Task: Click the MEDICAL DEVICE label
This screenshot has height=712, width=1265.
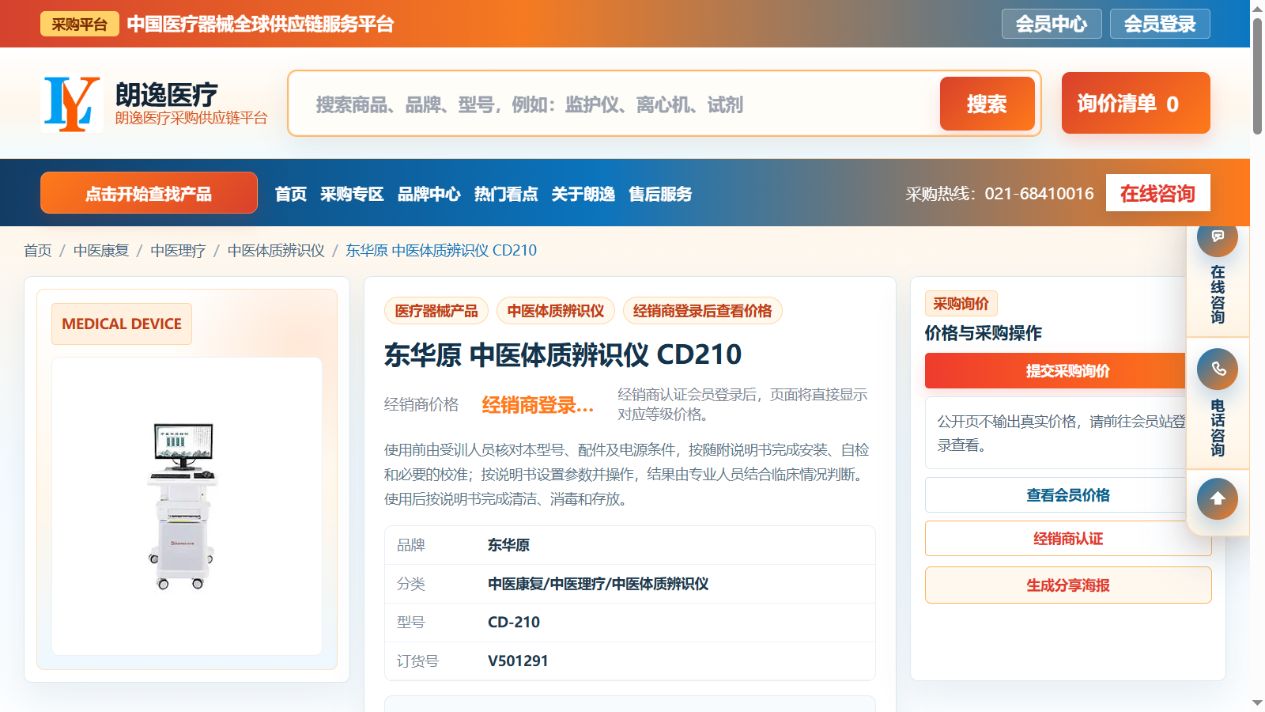Action: click(x=122, y=324)
